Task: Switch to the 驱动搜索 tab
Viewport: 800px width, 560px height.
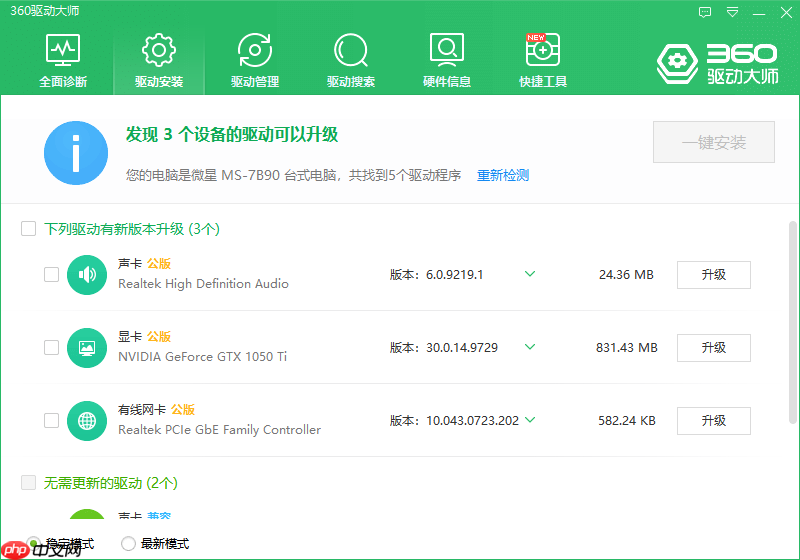Action: point(351,61)
